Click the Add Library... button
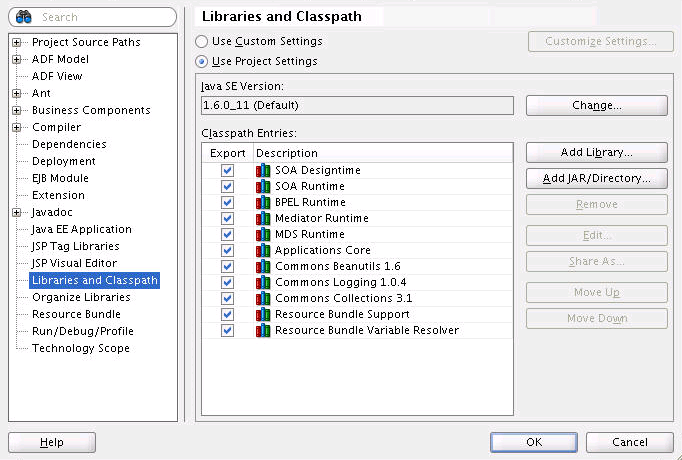Image resolution: width=682 pixels, height=460 pixels. [597, 152]
